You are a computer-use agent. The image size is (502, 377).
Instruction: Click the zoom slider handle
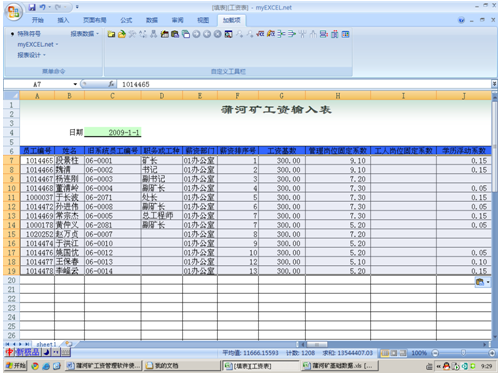(463, 353)
